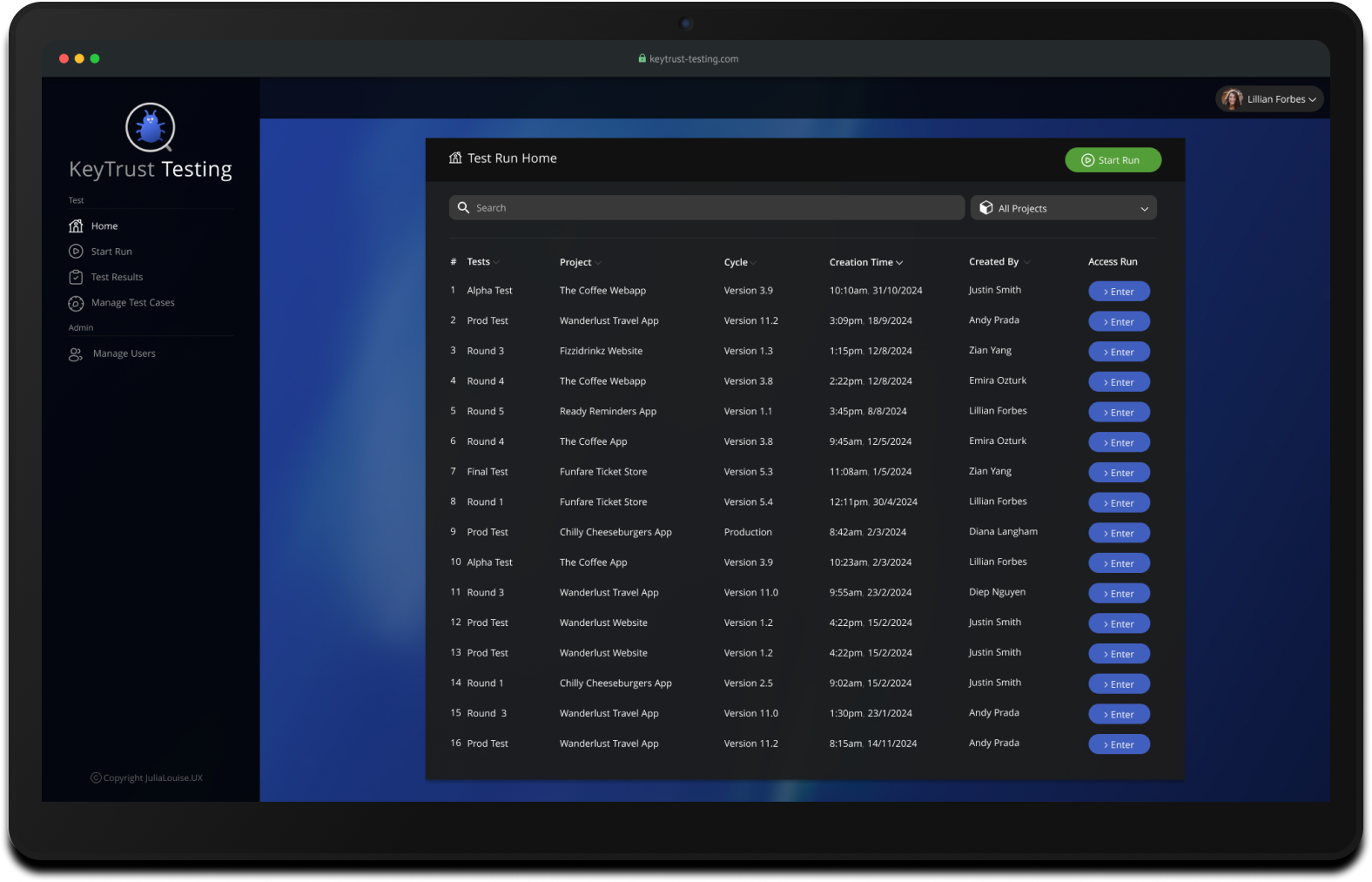Click Lillian Forbes profile avatar
Viewport: 1372px width, 882px height.
pyautogui.click(x=1232, y=99)
